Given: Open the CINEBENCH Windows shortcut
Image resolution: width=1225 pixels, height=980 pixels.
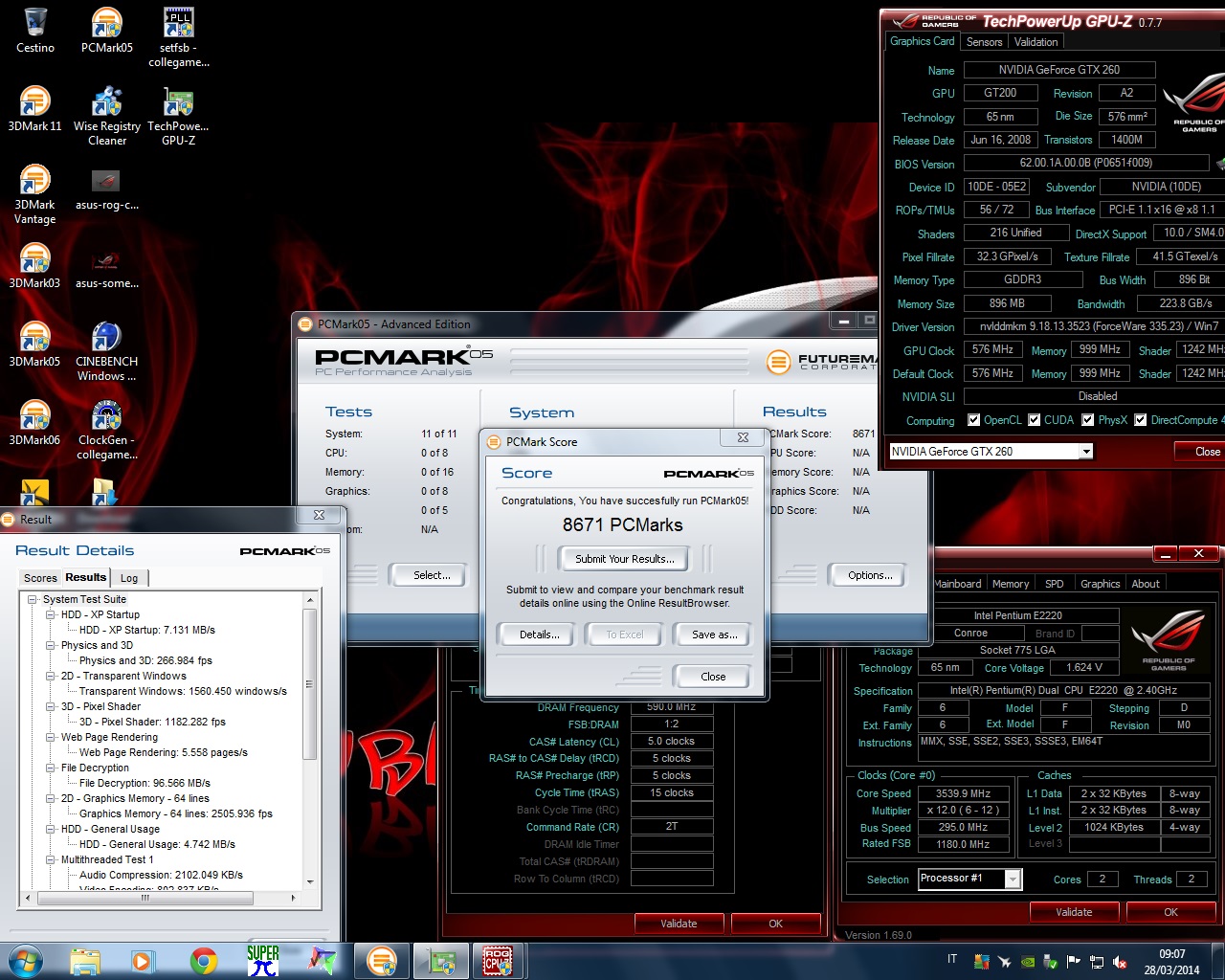Looking at the screenshot, I should pos(107,351).
